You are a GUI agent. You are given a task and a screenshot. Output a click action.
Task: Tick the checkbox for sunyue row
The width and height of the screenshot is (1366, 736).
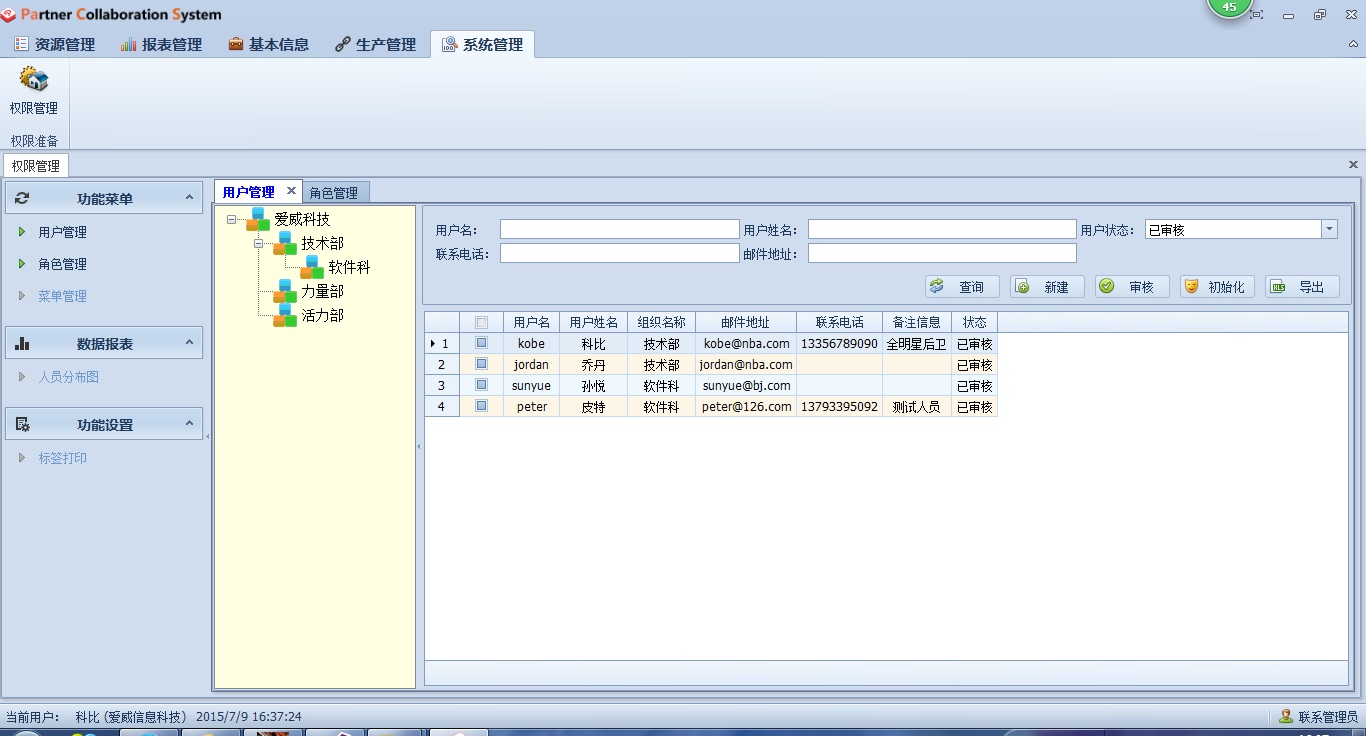481,385
